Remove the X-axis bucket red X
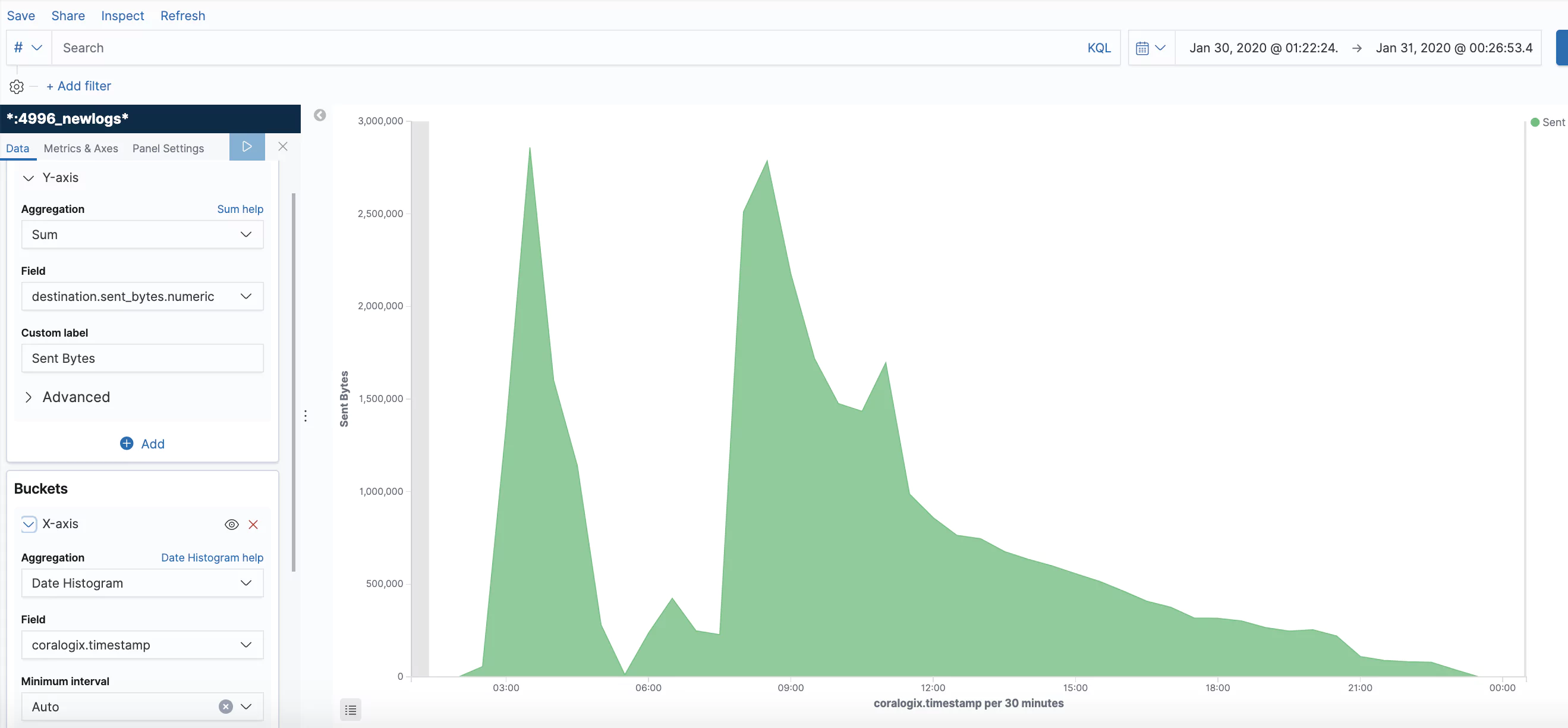 (x=253, y=525)
